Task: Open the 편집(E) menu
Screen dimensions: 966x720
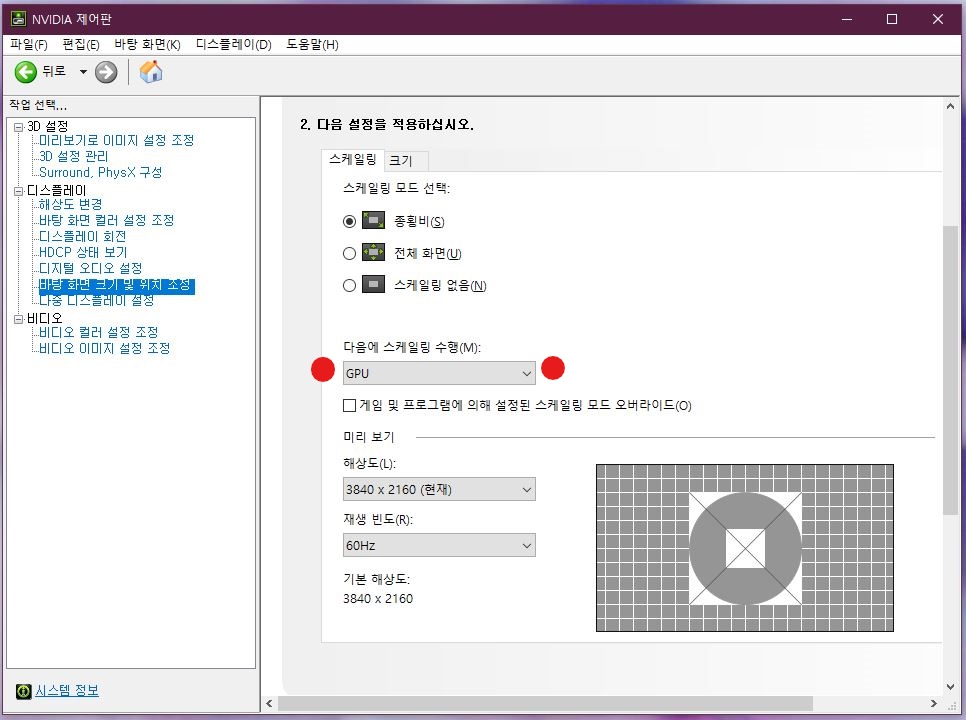Action: 81,44
